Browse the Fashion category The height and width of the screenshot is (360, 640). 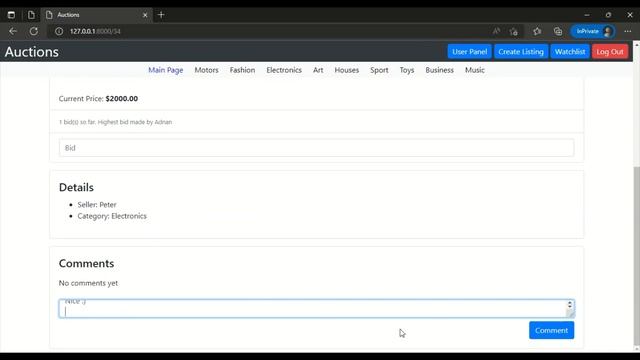(x=242, y=70)
